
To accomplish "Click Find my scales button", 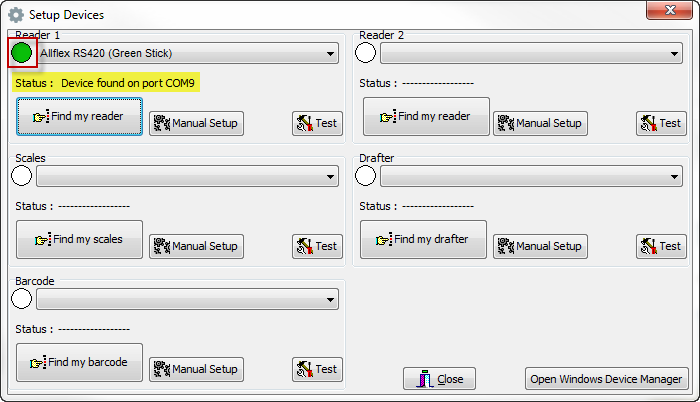I will pos(79,240).
